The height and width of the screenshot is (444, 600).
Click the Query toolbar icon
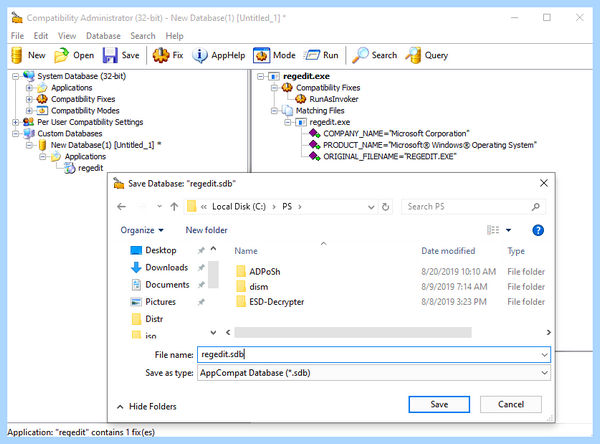tap(413, 55)
